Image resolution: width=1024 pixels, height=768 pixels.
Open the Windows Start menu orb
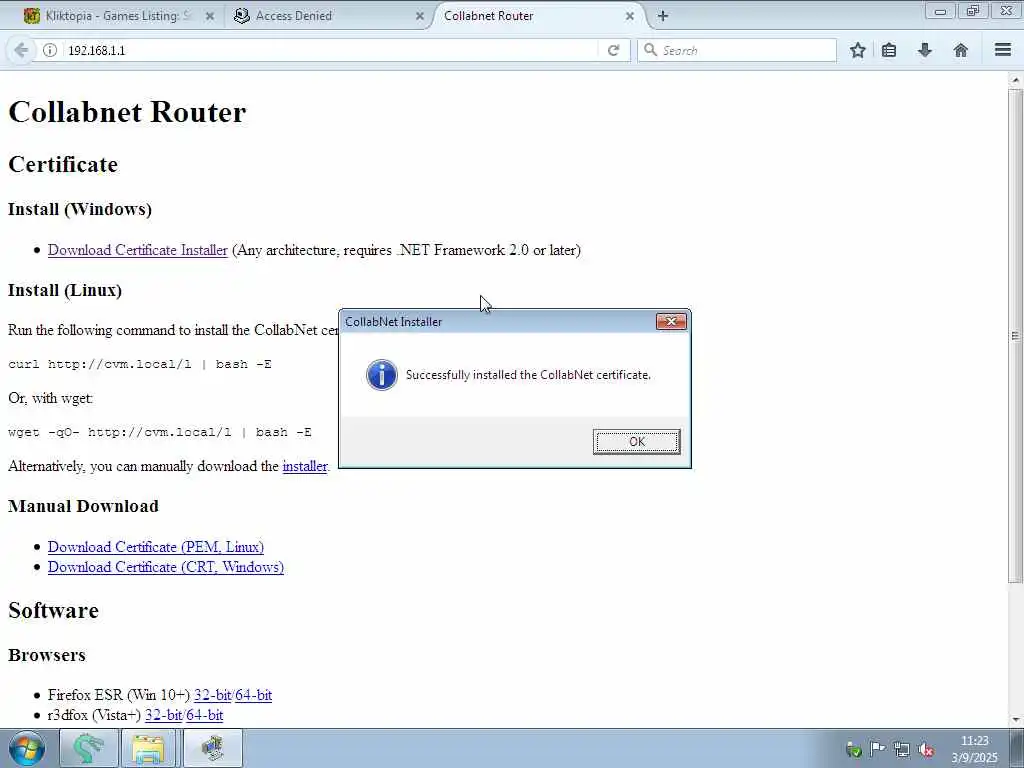[27, 748]
